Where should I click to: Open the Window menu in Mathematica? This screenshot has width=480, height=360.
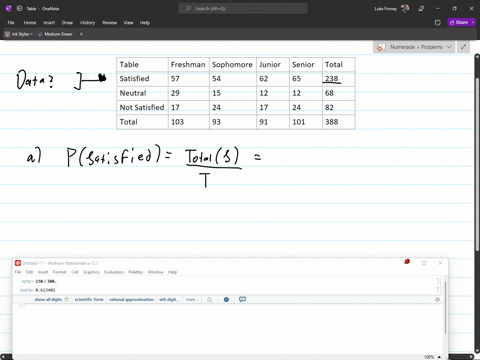(156, 272)
